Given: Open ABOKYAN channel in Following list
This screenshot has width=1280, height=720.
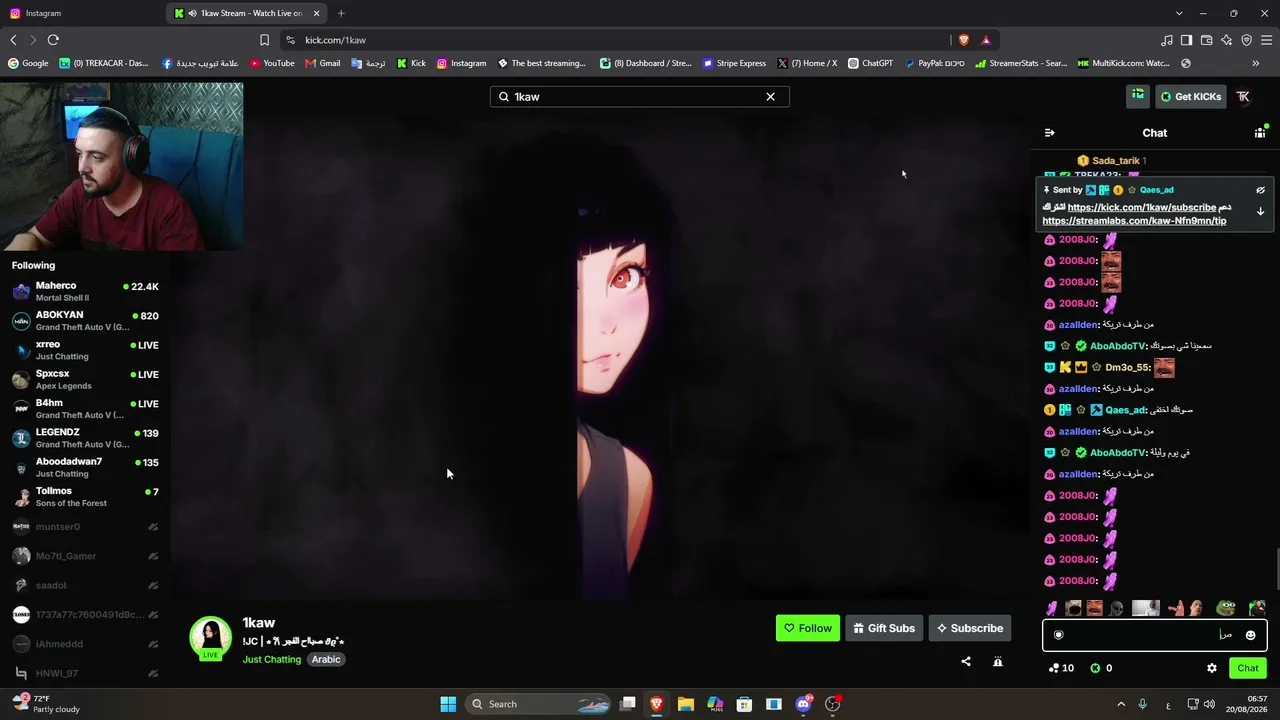Looking at the screenshot, I should pos(85,321).
